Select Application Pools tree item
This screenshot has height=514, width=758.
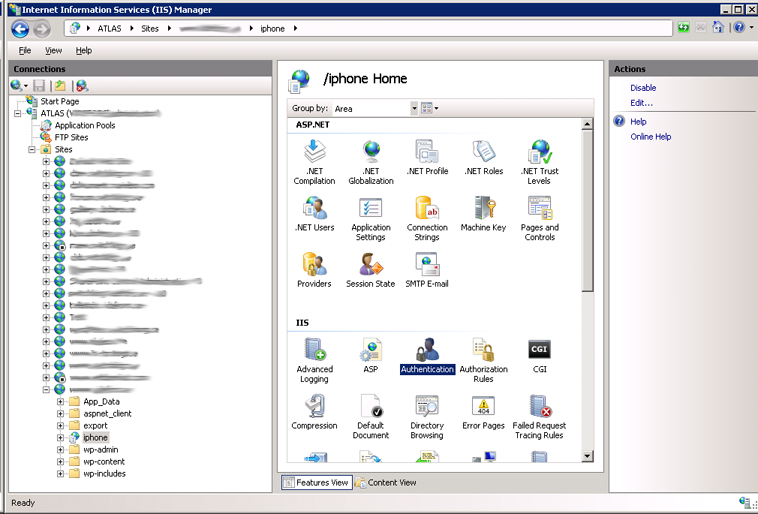(x=85, y=125)
